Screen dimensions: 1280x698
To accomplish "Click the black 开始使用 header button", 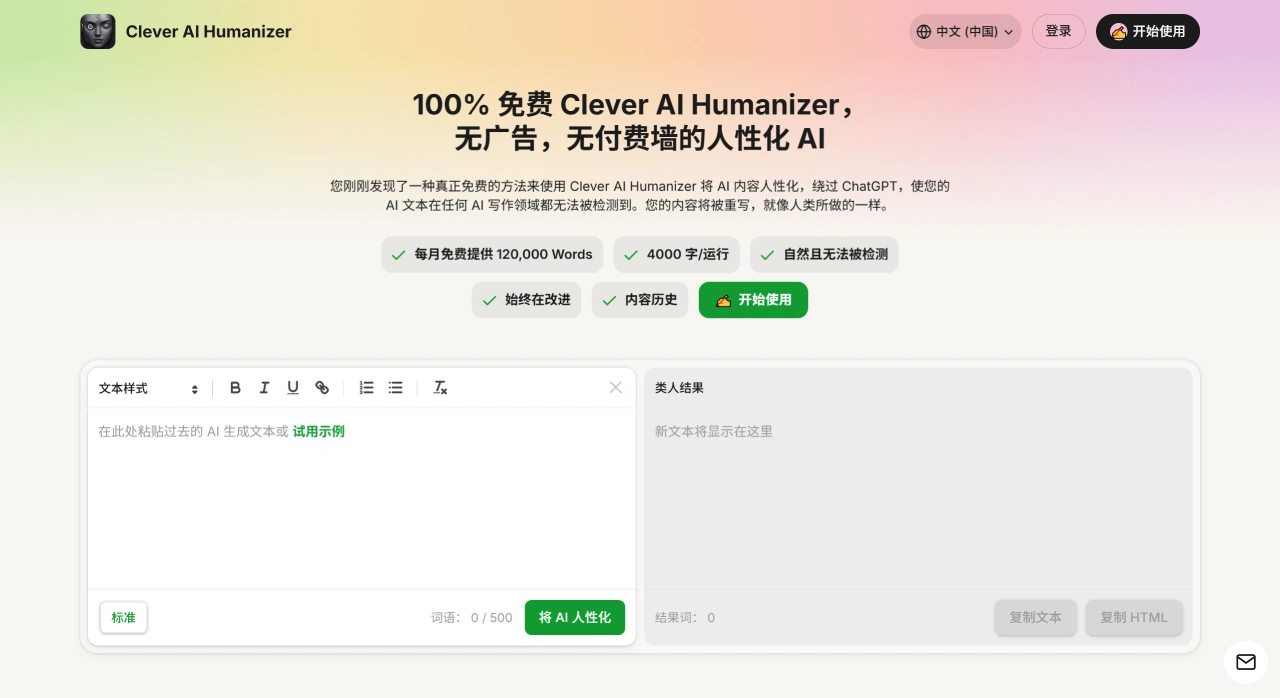I will coord(1147,32).
